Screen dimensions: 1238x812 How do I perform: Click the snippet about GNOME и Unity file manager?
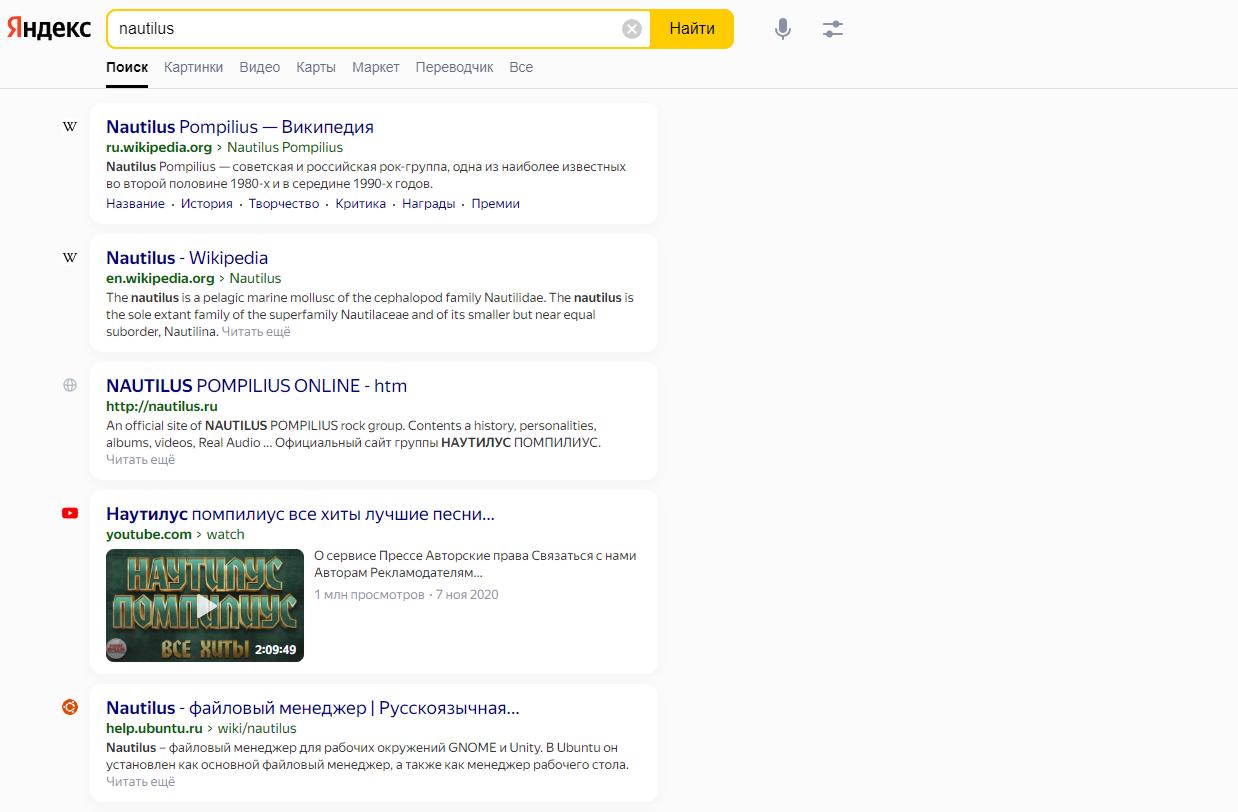pos(367,756)
